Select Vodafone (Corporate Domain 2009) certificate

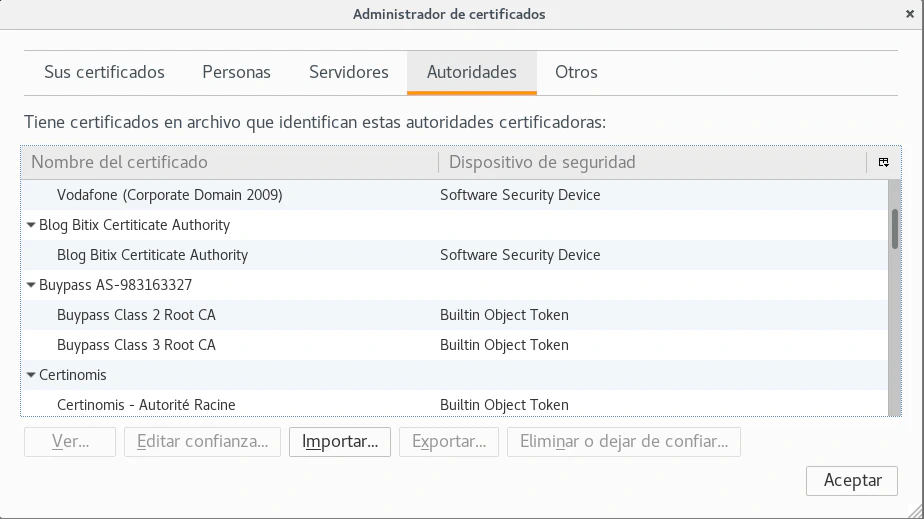[169, 195]
